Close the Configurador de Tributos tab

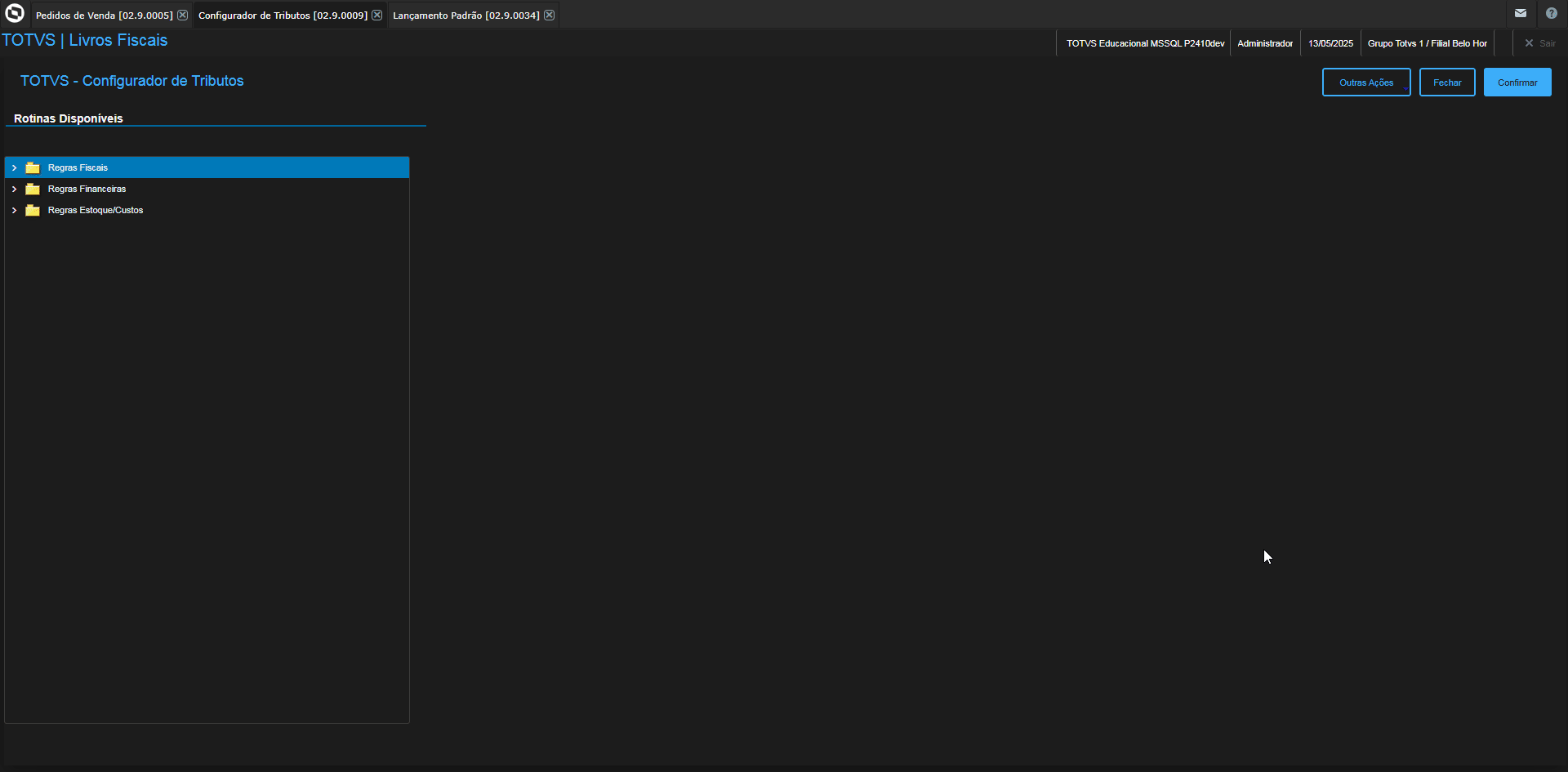[377, 15]
